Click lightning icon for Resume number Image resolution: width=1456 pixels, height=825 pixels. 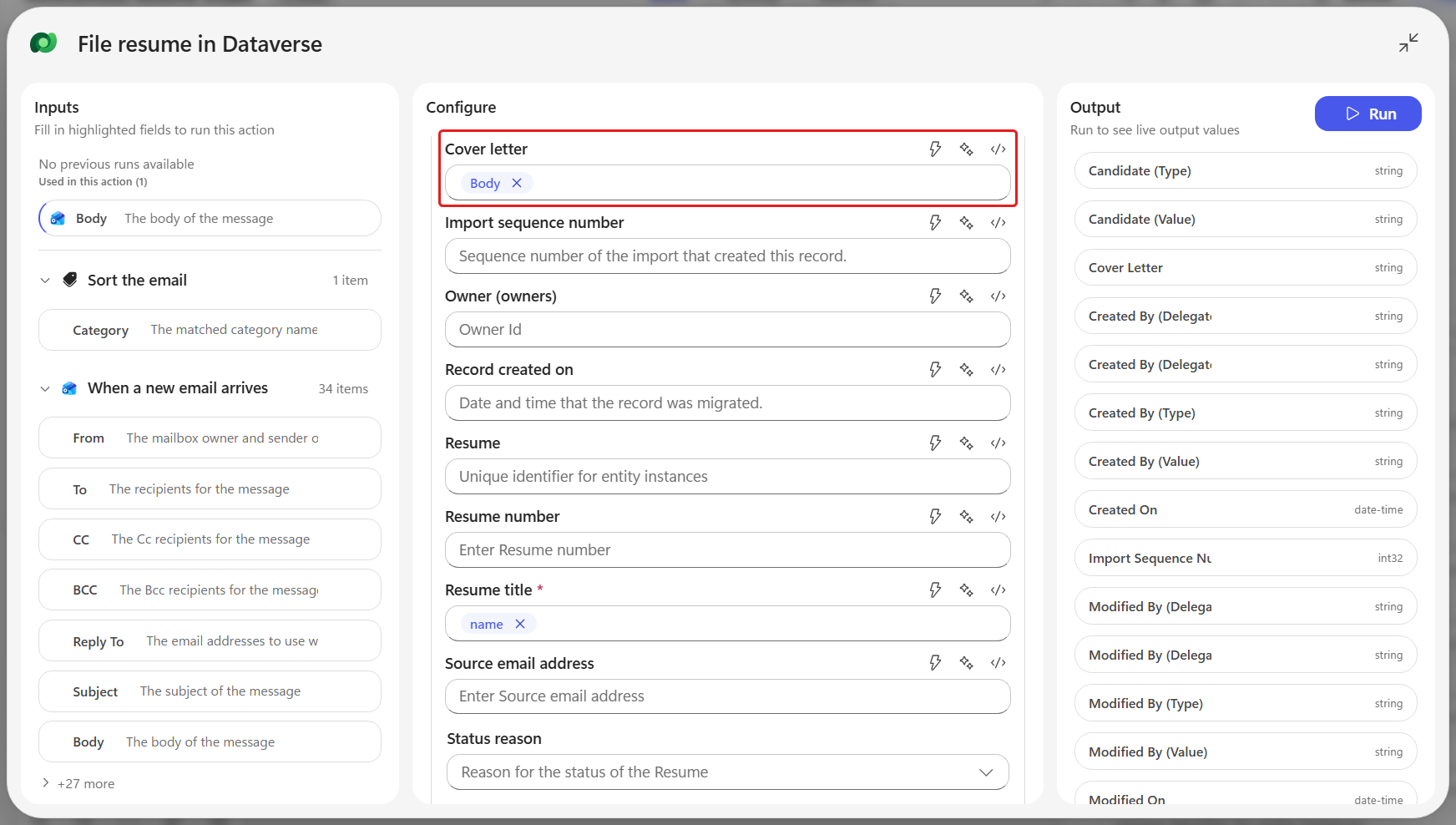point(935,516)
